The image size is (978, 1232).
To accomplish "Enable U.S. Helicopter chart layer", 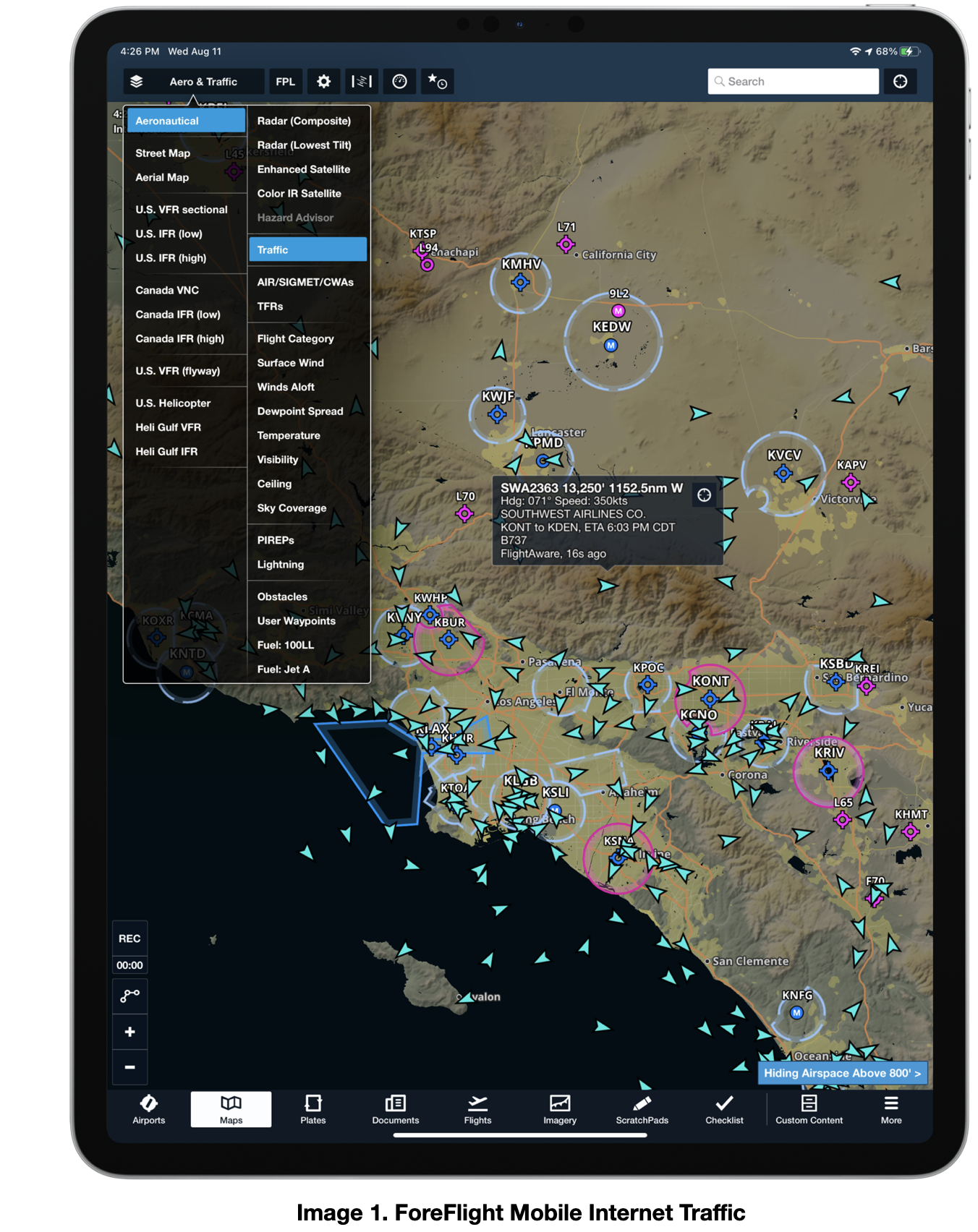I will (173, 403).
